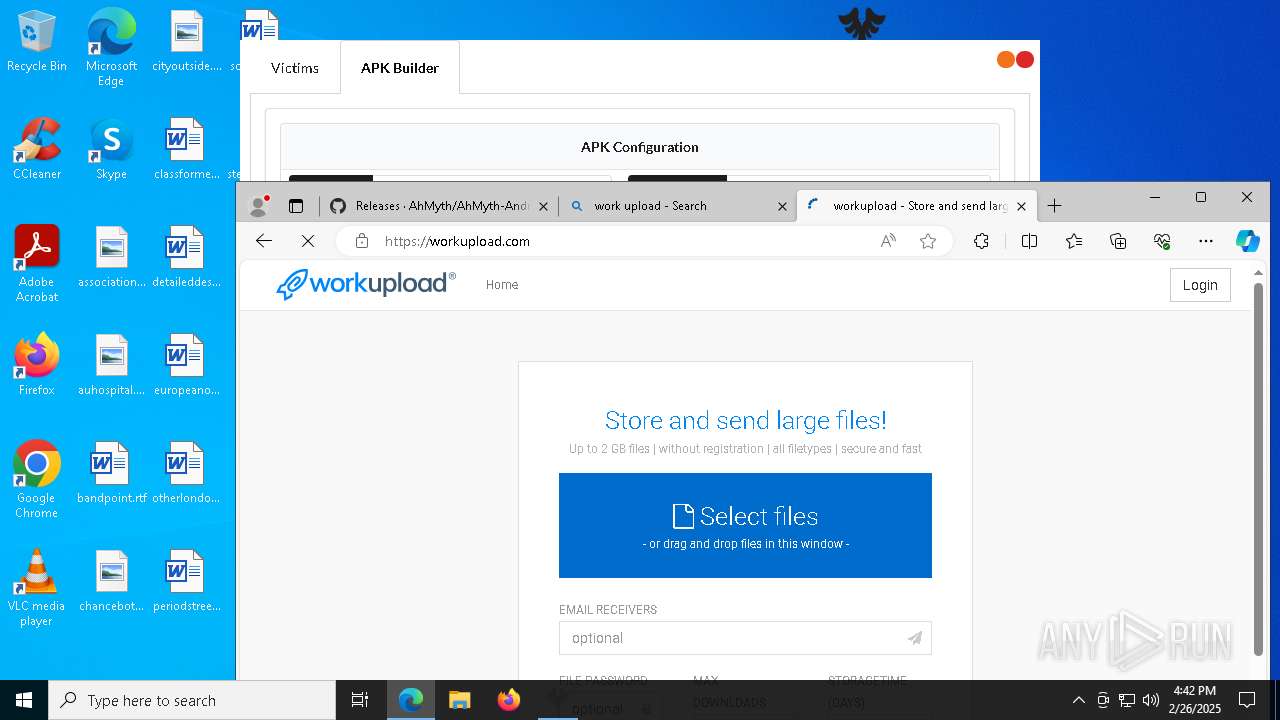The height and width of the screenshot is (720, 1280).
Task: Open the Favorites list in Edge toolbar
Action: point(1074,241)
